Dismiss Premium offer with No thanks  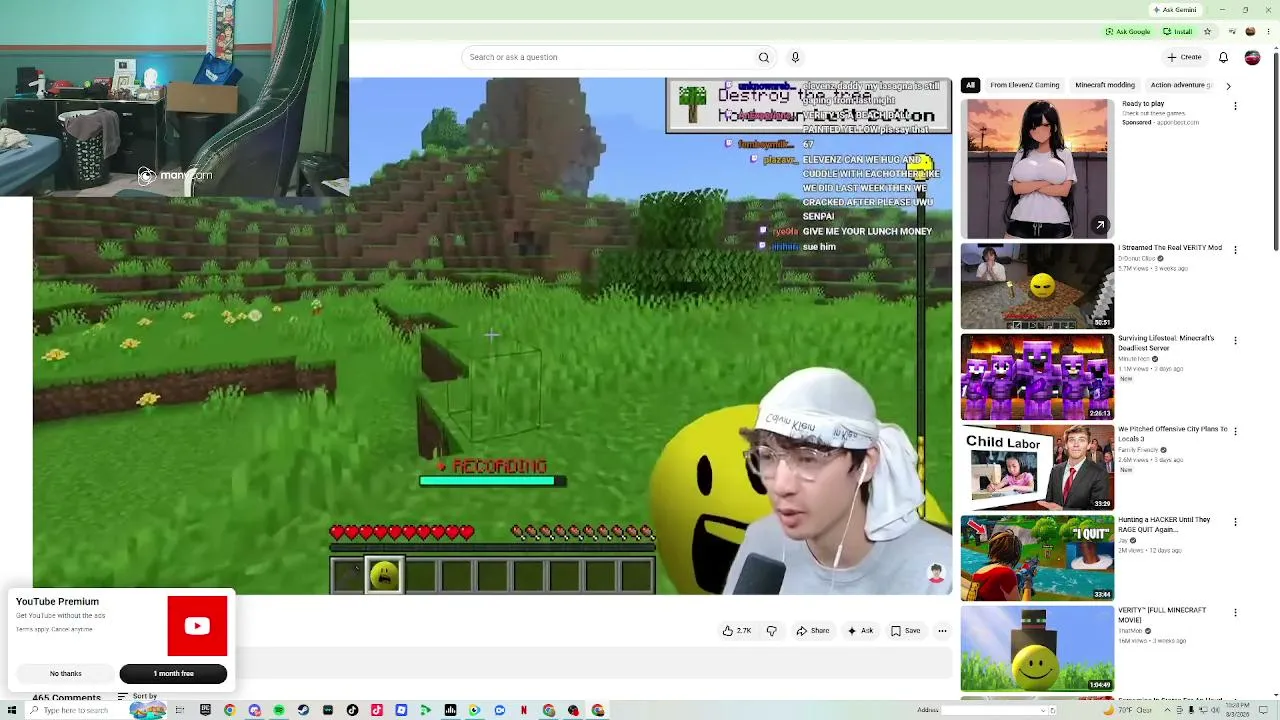[66, 673]
